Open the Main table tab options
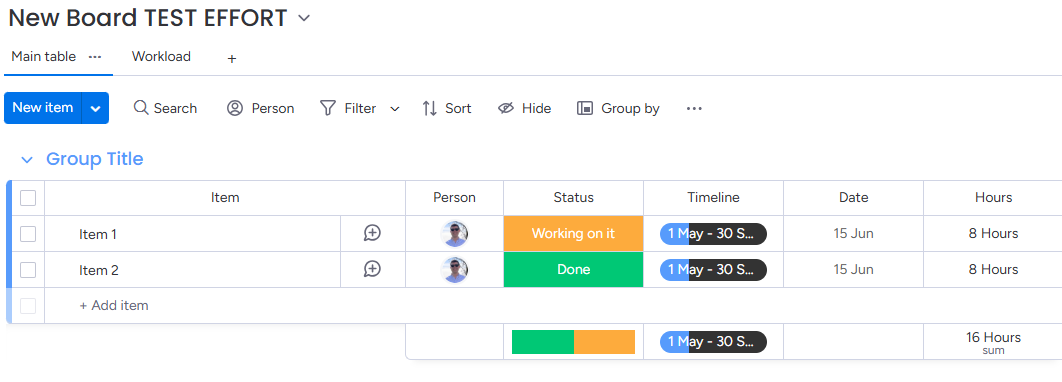The width and height of the screenshot is (1062, 382). coord(95,57)
